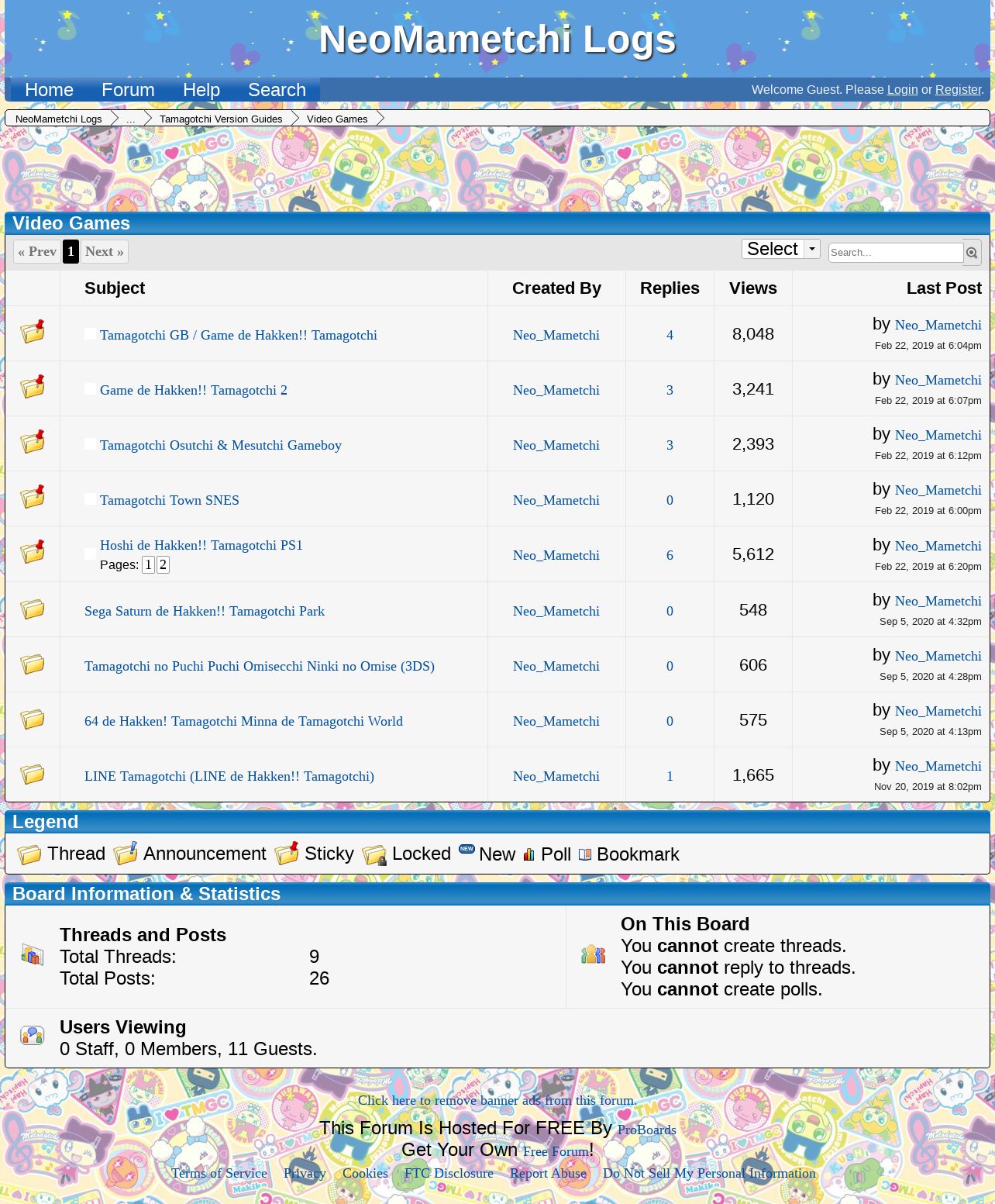Viewport: 995px width, 1204px height.
Task: Click the Users Viewing icon
Action: tap(33, 1036)
